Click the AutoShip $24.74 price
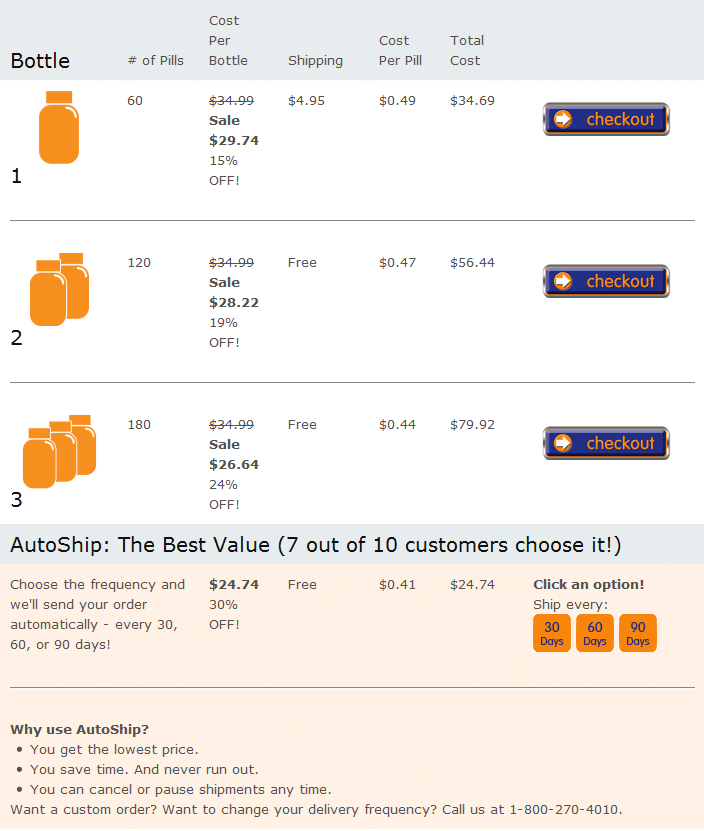This screenshot has height=831, width=704. (234, 585)
